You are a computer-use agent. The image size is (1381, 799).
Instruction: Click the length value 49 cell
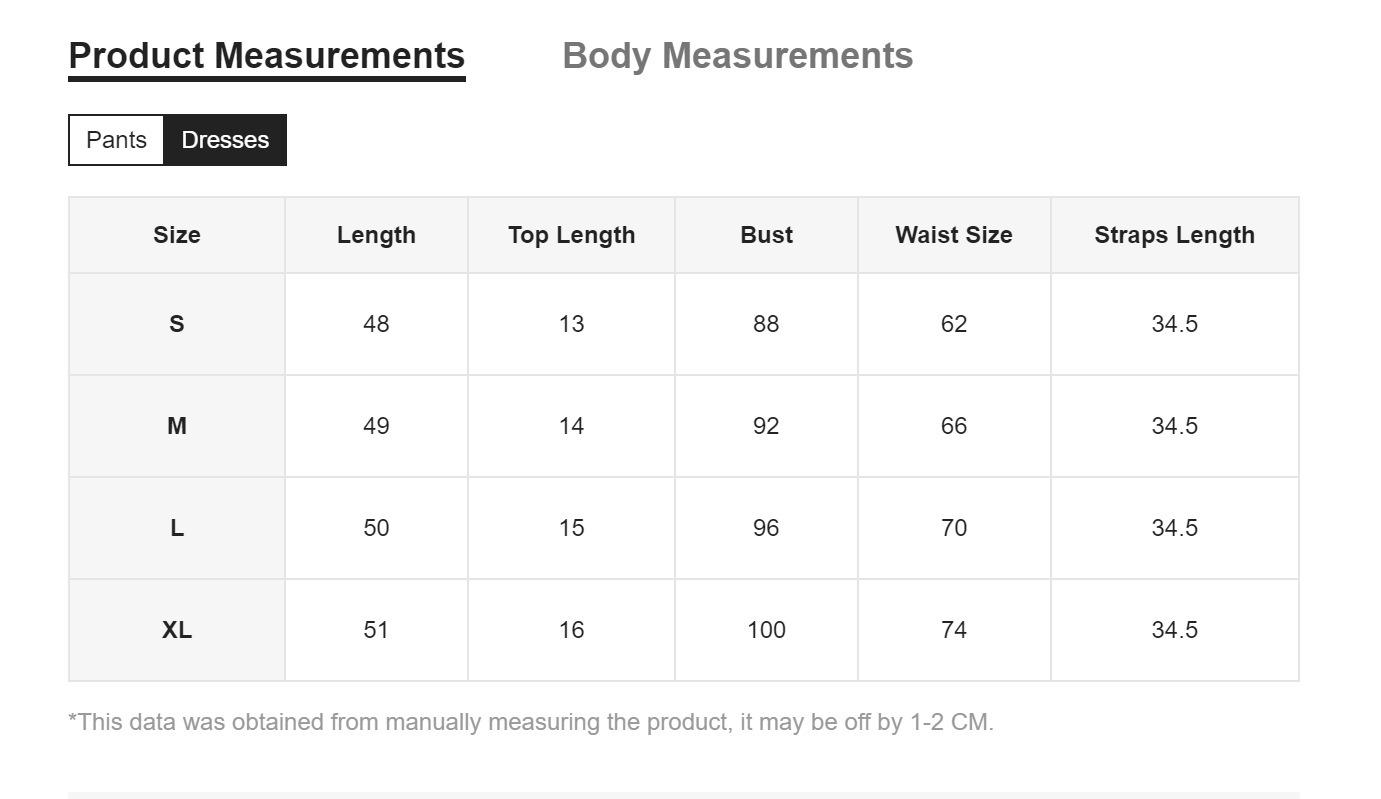(376, 426)
